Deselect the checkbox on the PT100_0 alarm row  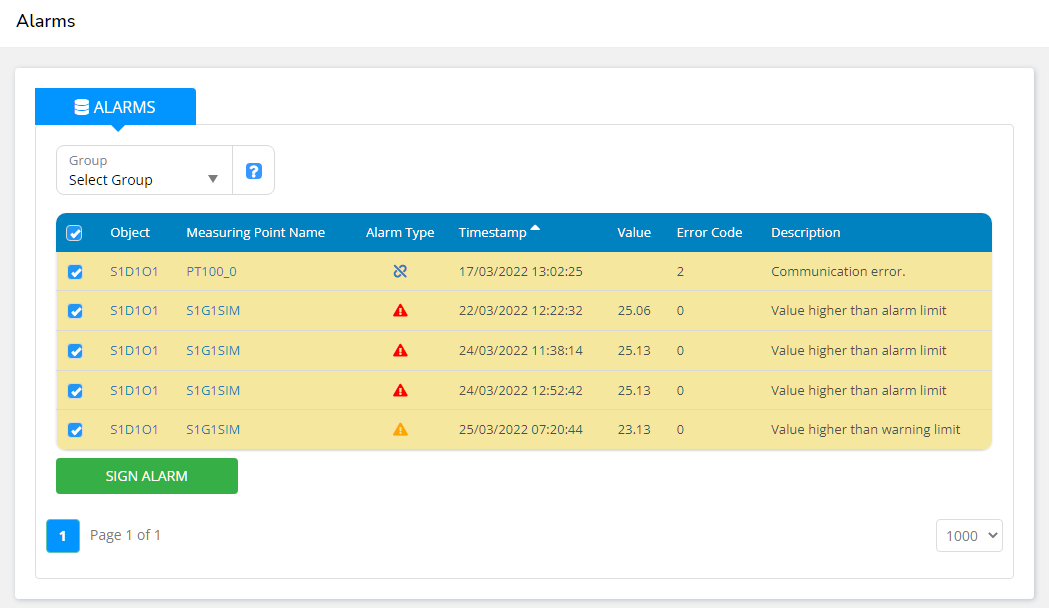tap(75, 271)
